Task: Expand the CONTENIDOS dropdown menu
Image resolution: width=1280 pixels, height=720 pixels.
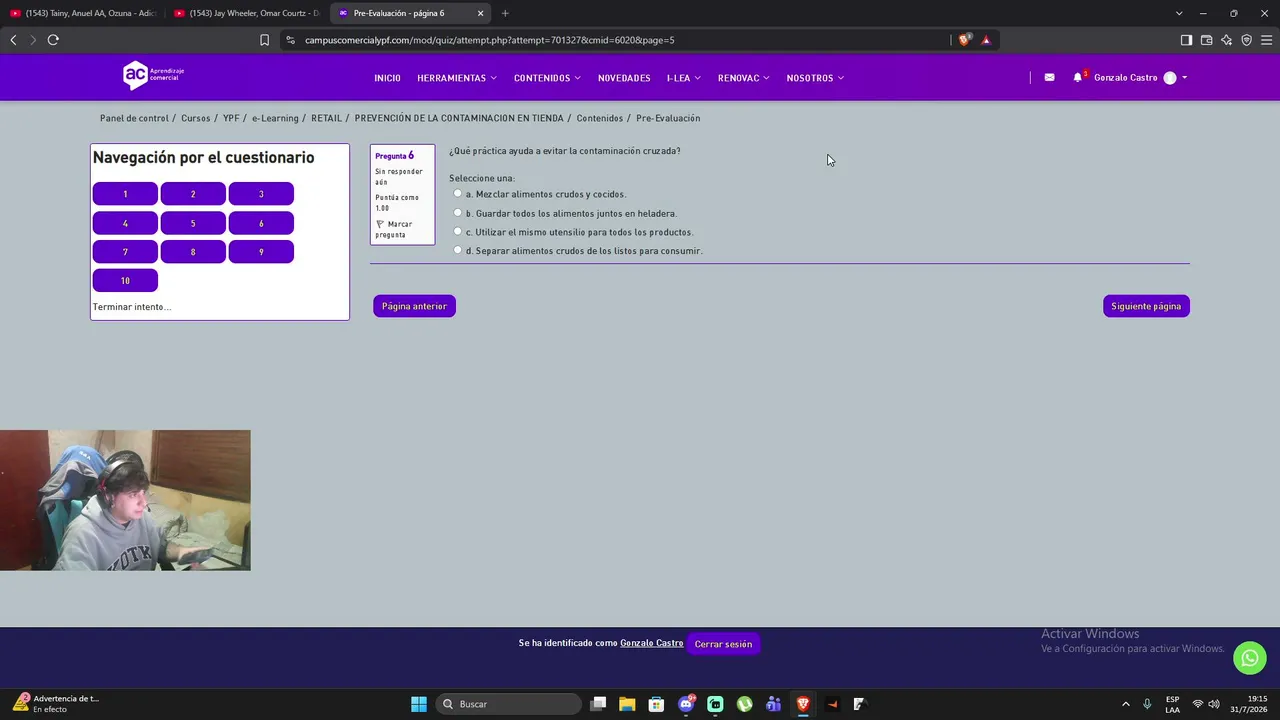Action: tap(547, 78)
